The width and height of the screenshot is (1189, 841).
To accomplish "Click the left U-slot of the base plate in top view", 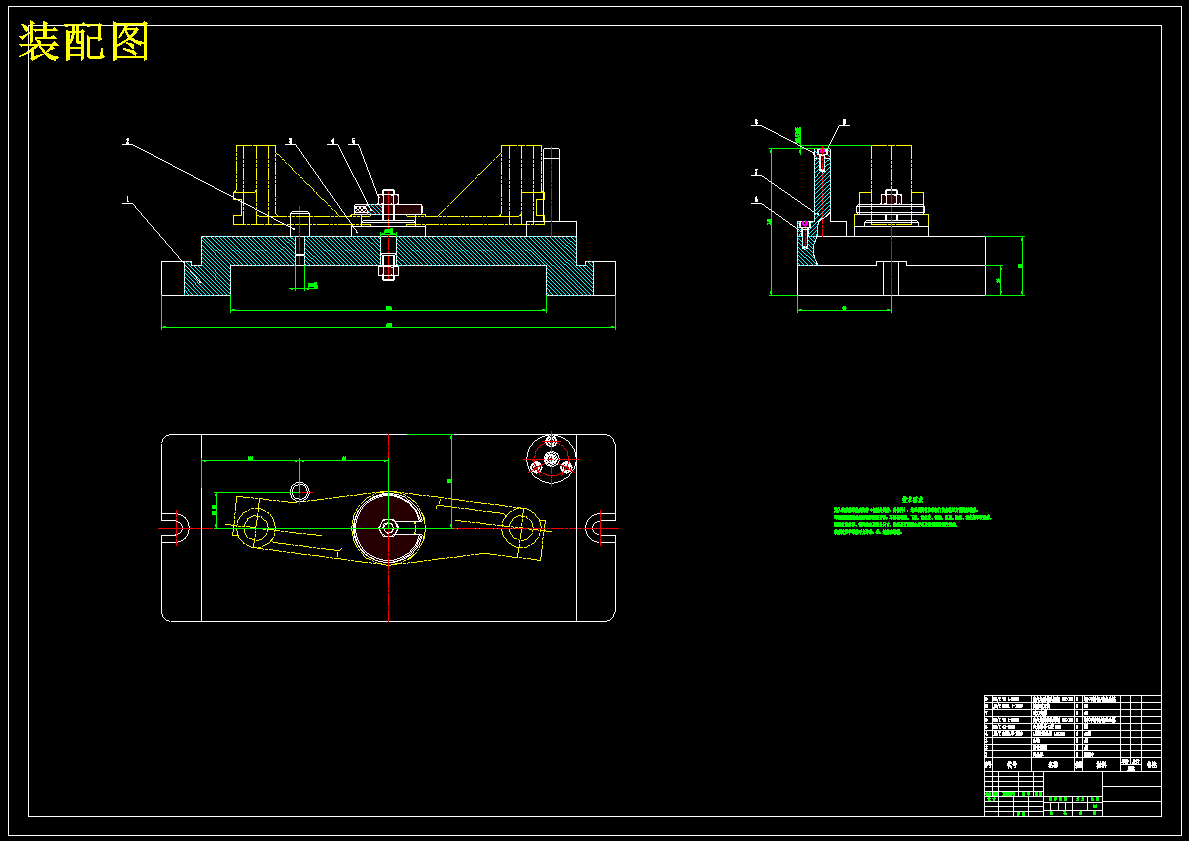I will tap(175, 528).
